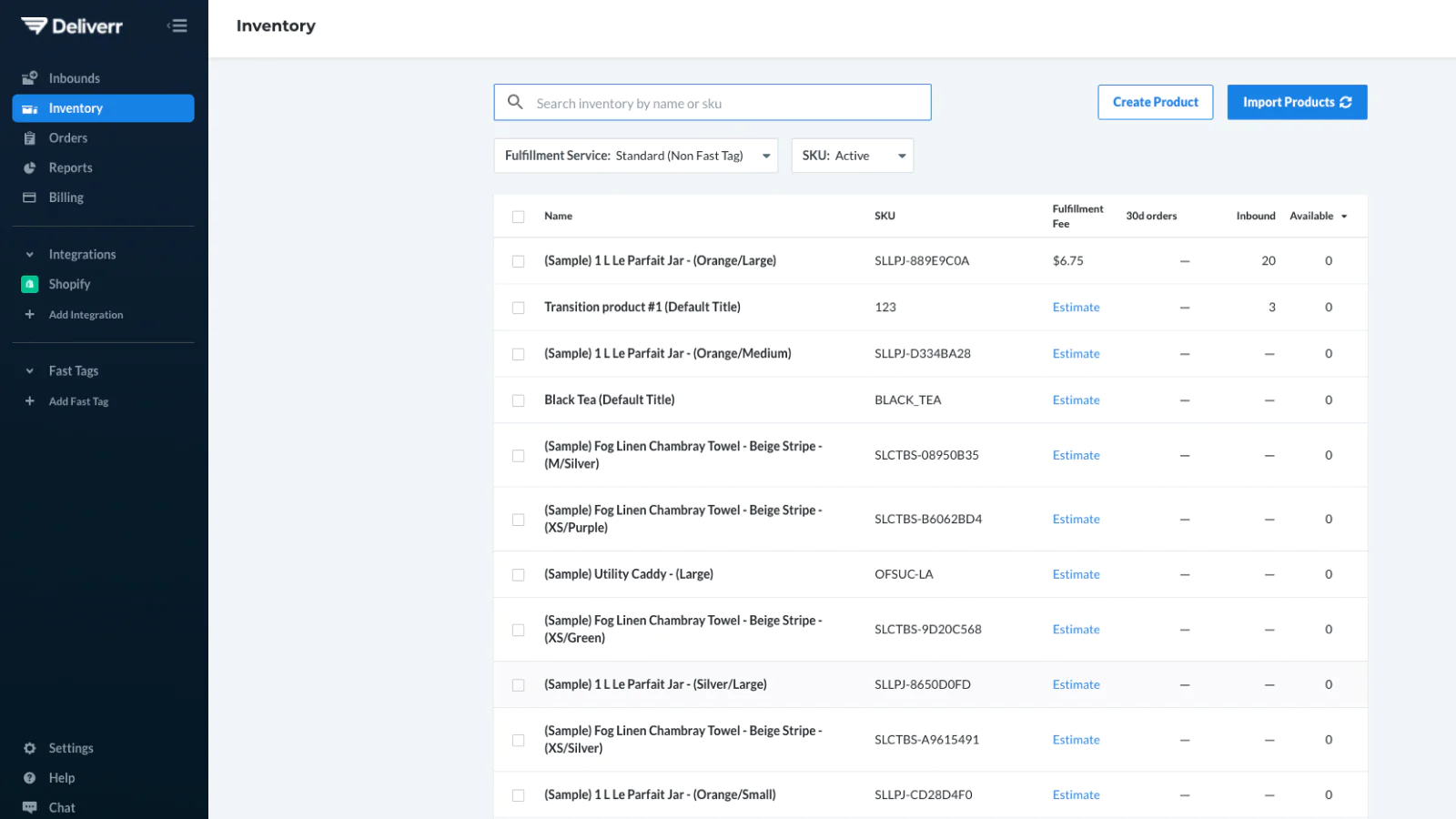Click the Help question mark icon
This screenshot has height=819, width=1456.
(30, 778)
